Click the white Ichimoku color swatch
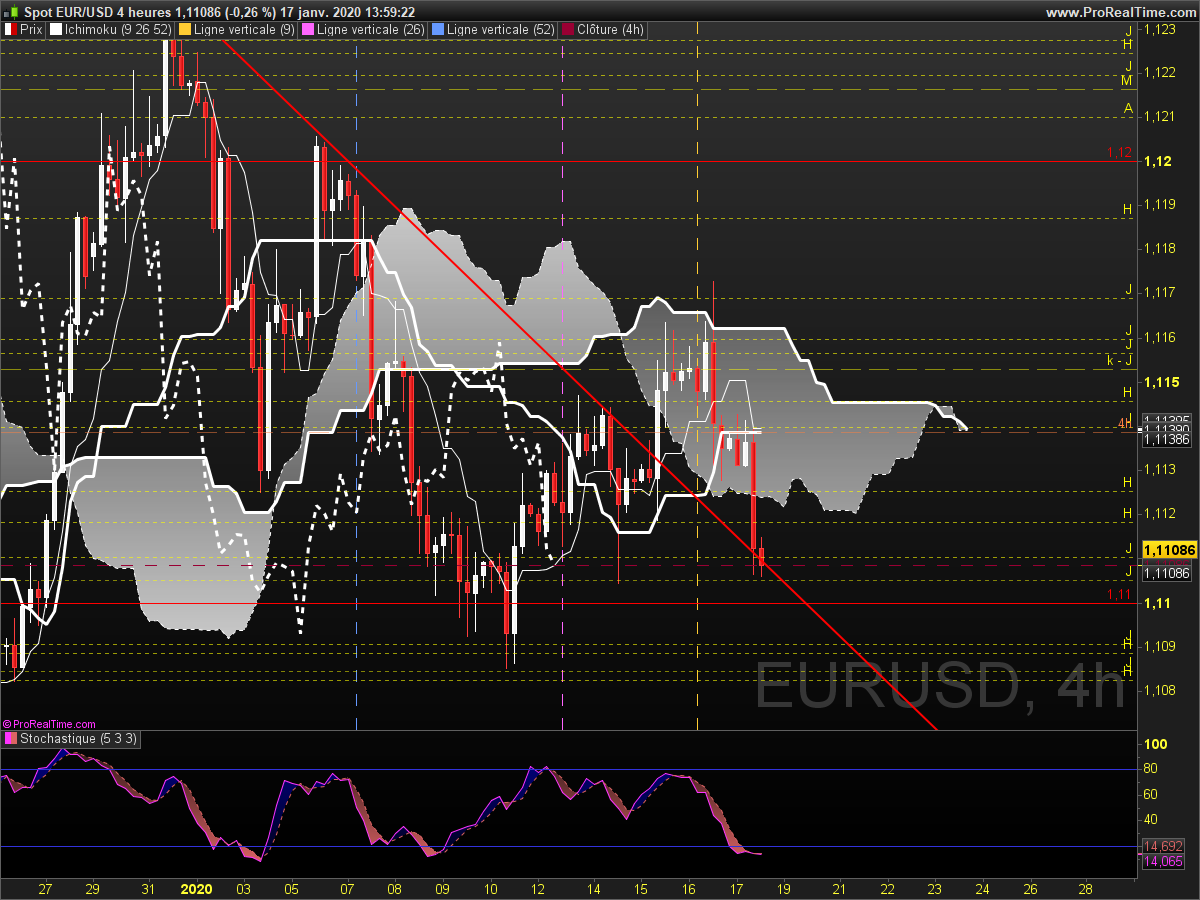The image size is (1200, 900). tap(55, 30)
